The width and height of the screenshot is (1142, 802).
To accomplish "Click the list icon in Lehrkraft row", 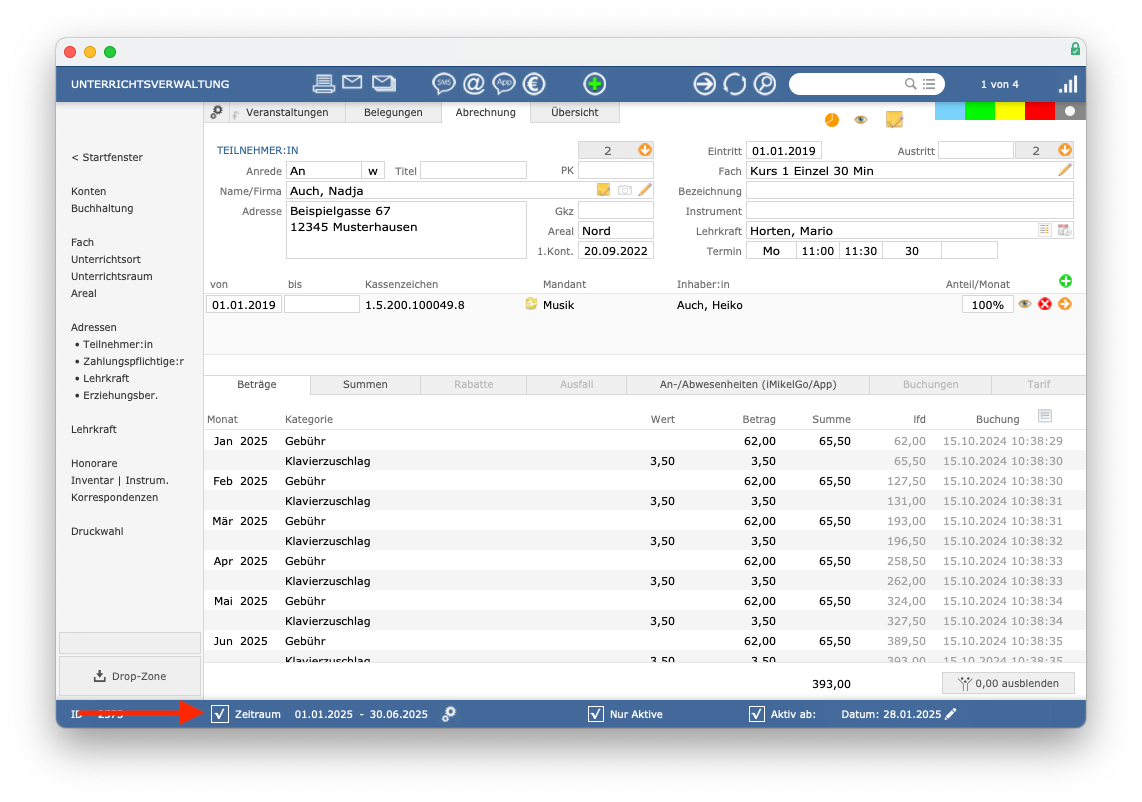I will point(1044,230).
